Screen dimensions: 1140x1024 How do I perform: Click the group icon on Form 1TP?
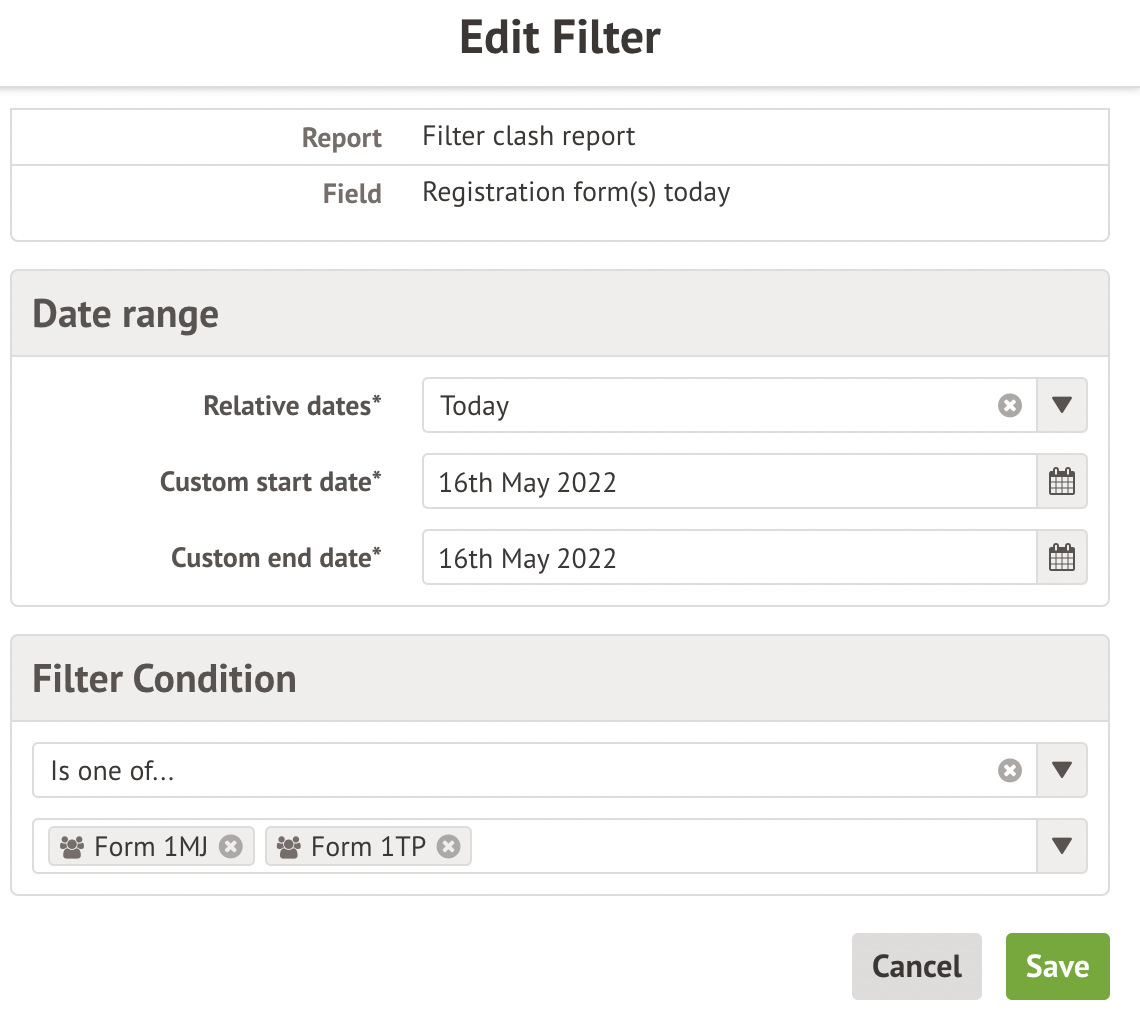(x=289, y=847)
